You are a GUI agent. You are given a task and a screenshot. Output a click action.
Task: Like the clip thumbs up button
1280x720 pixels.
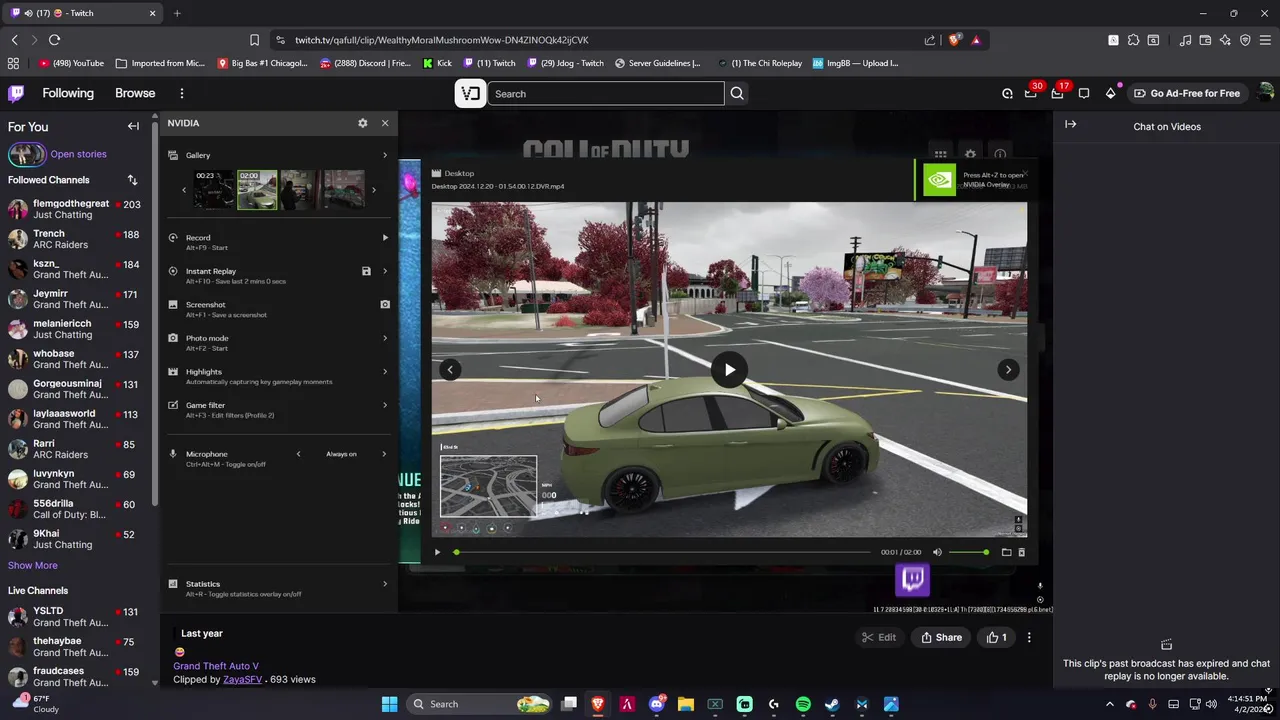[997, 637]
